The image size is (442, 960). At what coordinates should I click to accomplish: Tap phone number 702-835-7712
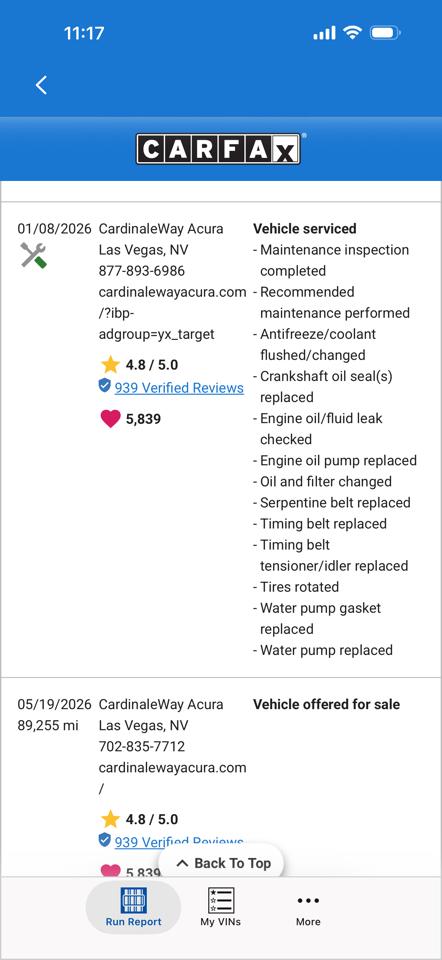tap(141, 746)
